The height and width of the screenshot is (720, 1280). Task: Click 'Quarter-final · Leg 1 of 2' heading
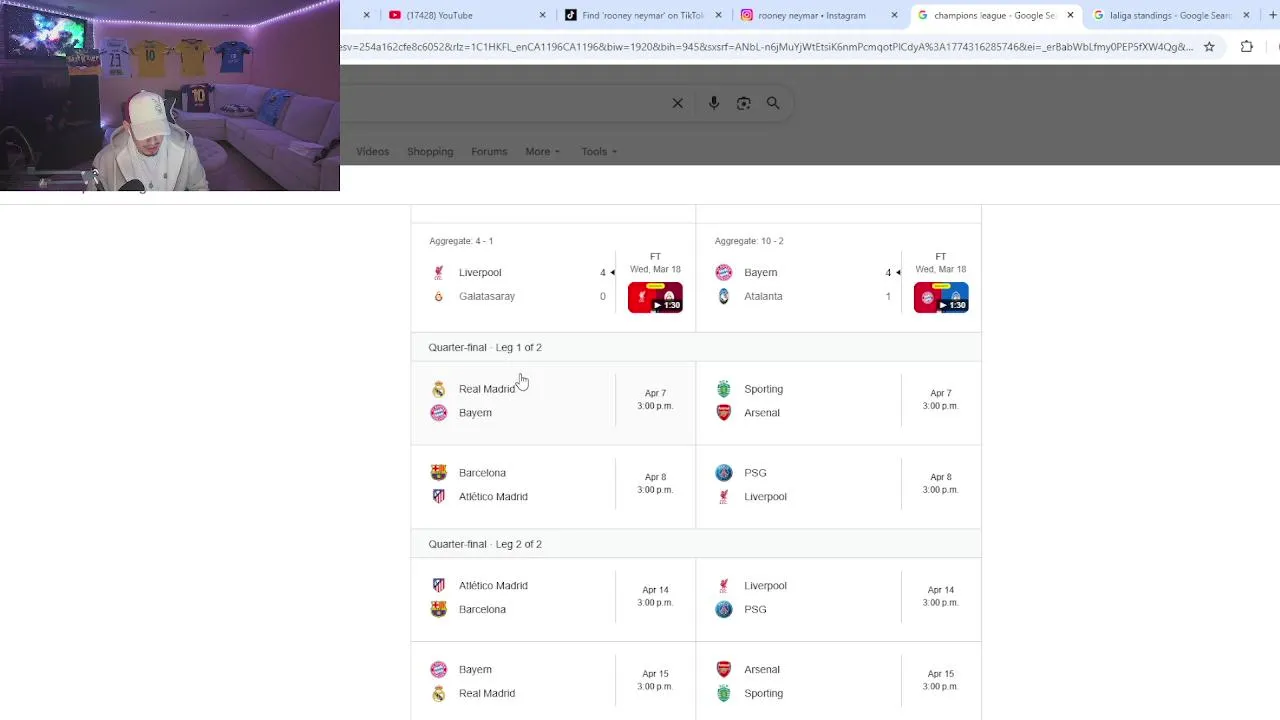tap(485, 347)
